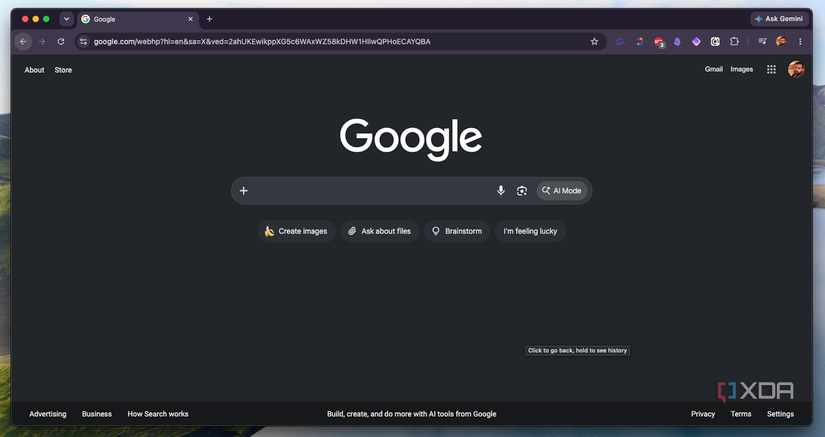Open the Extensions puzzle-piece menu
Image resolution: width=825 pixels, height=437 pixels.
(x=734, y=42)
